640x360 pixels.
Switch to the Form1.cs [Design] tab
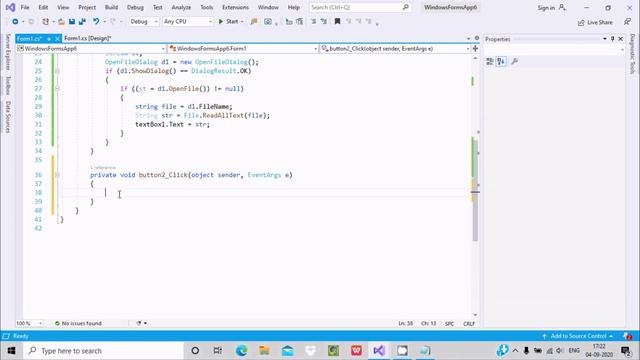tap(87, 38)
